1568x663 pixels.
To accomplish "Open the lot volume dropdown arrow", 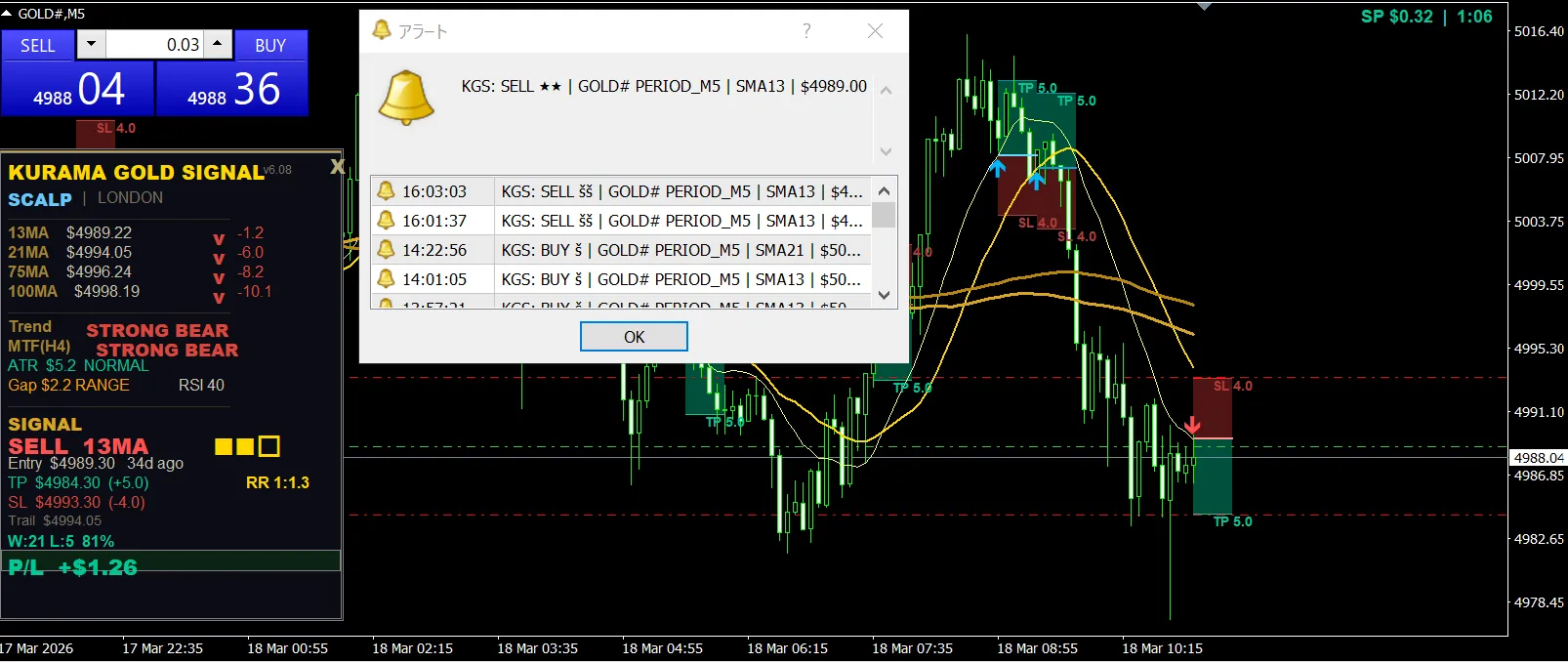I will point(92,45).
